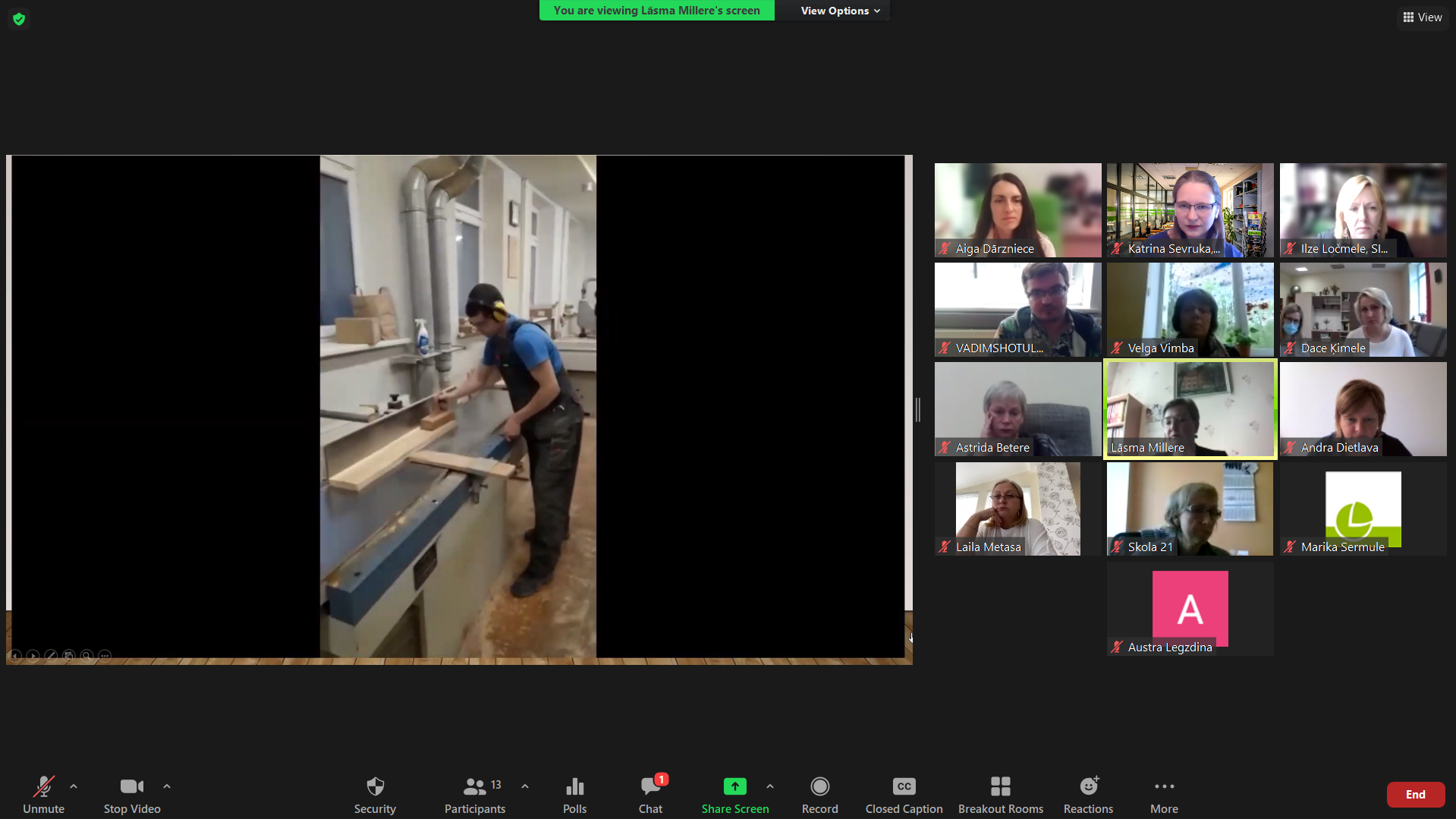Go to previous slide in presentation
1456x819 pixels.
[x=14, y=655]
